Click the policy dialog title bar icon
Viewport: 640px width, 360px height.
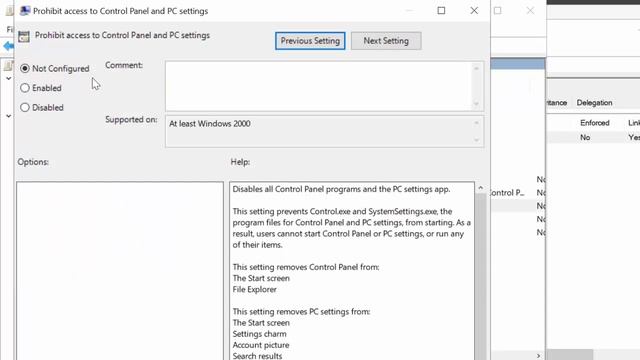pos(25,11)
